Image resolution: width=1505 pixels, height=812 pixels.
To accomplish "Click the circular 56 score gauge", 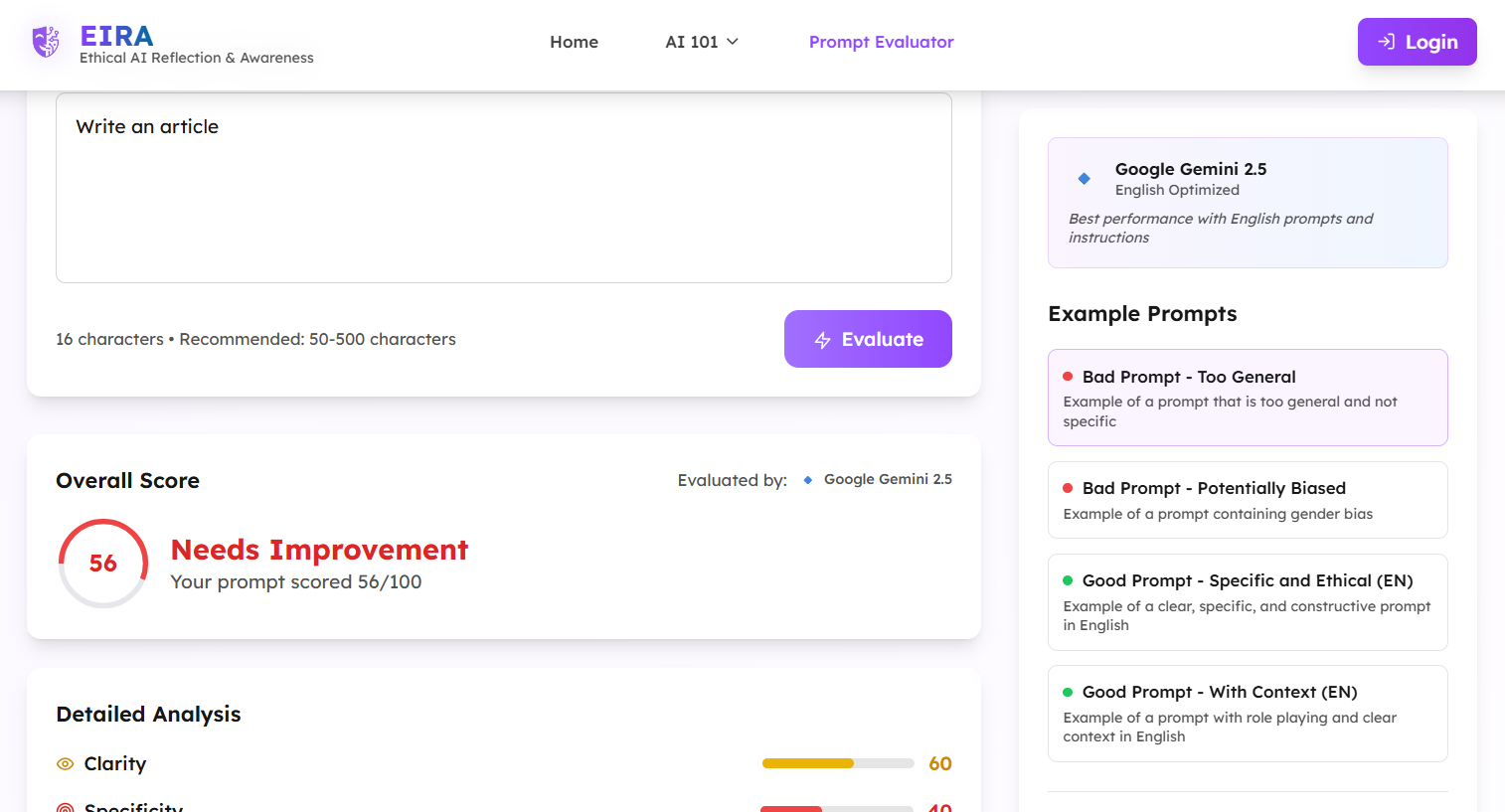I will pos(103,564).
